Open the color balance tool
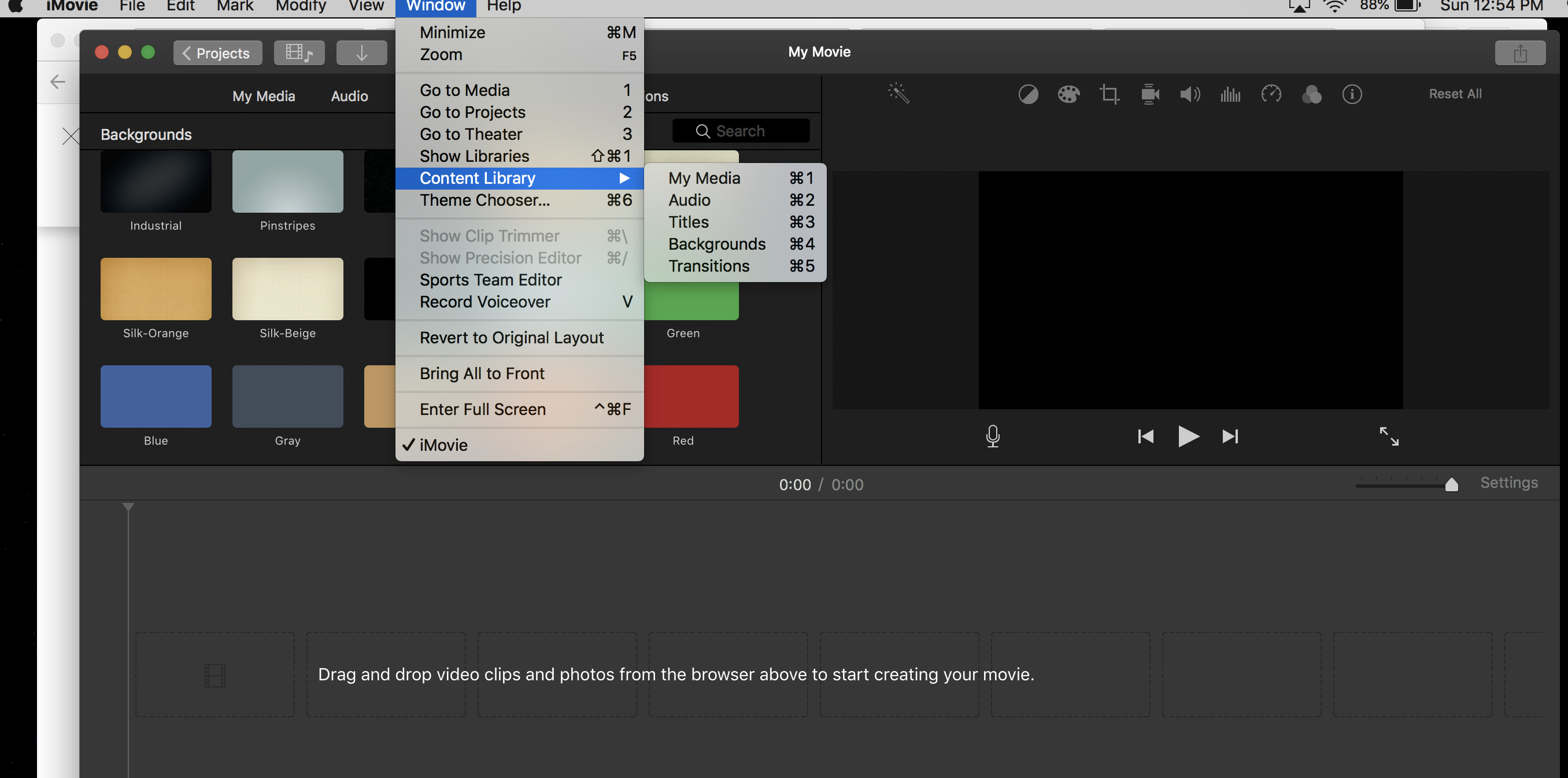1568x778 pixels. (x=1028, y=94)
